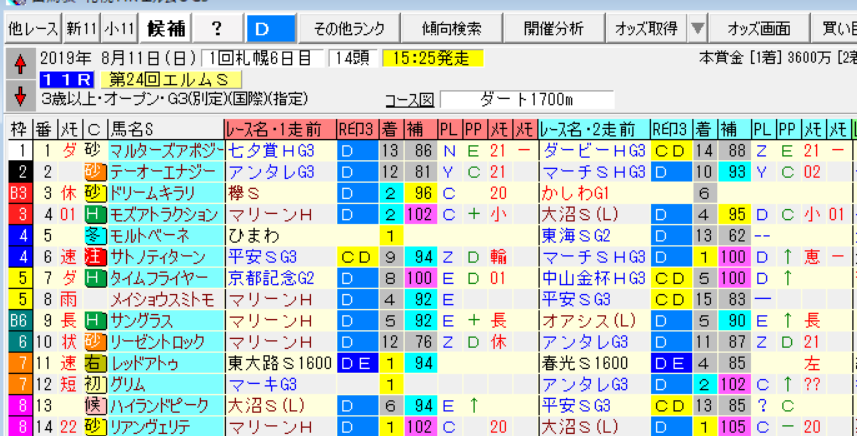Click 第24回エルムS race title
This screenshot has height=436, width=857.
click(171, 80)
